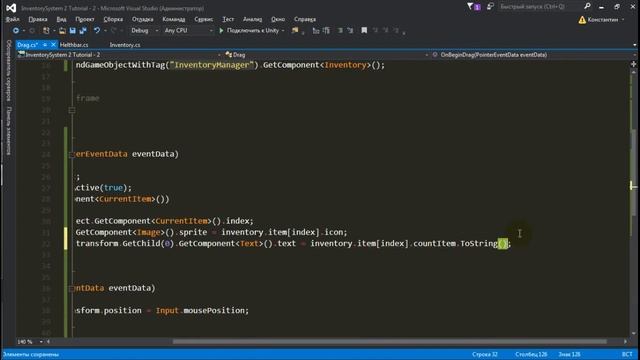Image resolution: width=640 pixels, height=360 pixels.
Task: Click the feedback icon beside notifications
Action: [x=490, y=7]
